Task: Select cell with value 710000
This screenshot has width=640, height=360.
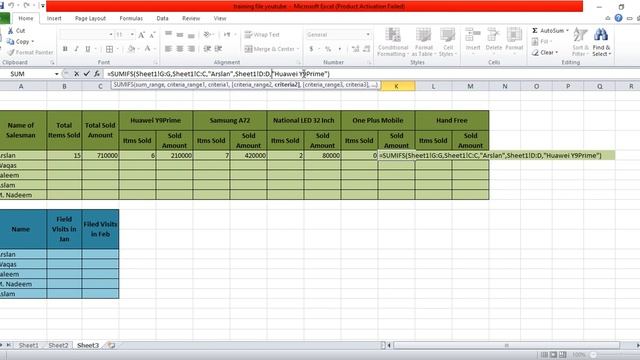Action: click(x=100, y=156)
